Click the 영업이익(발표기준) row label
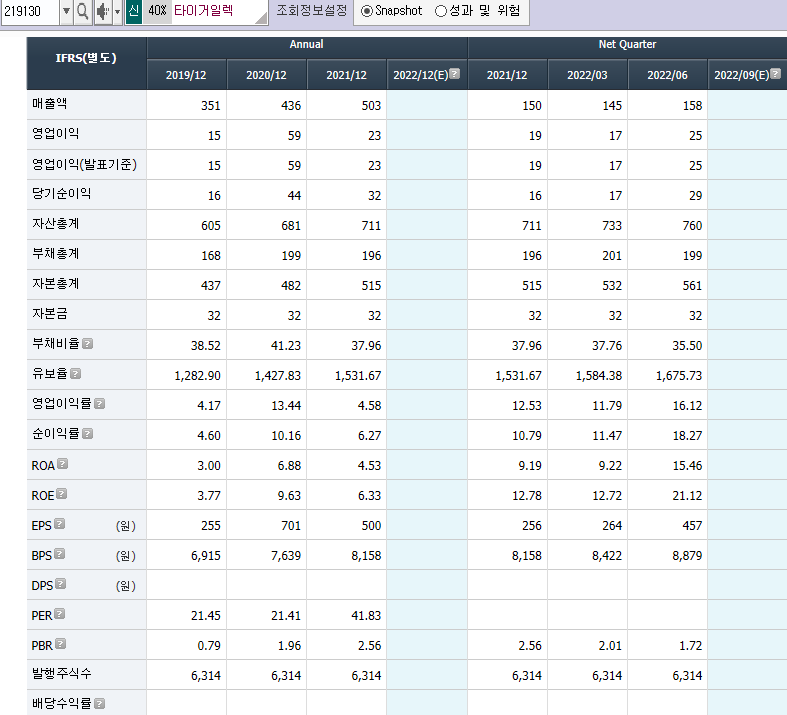This screenshot has width=787, height=715. tap(84, 164)
